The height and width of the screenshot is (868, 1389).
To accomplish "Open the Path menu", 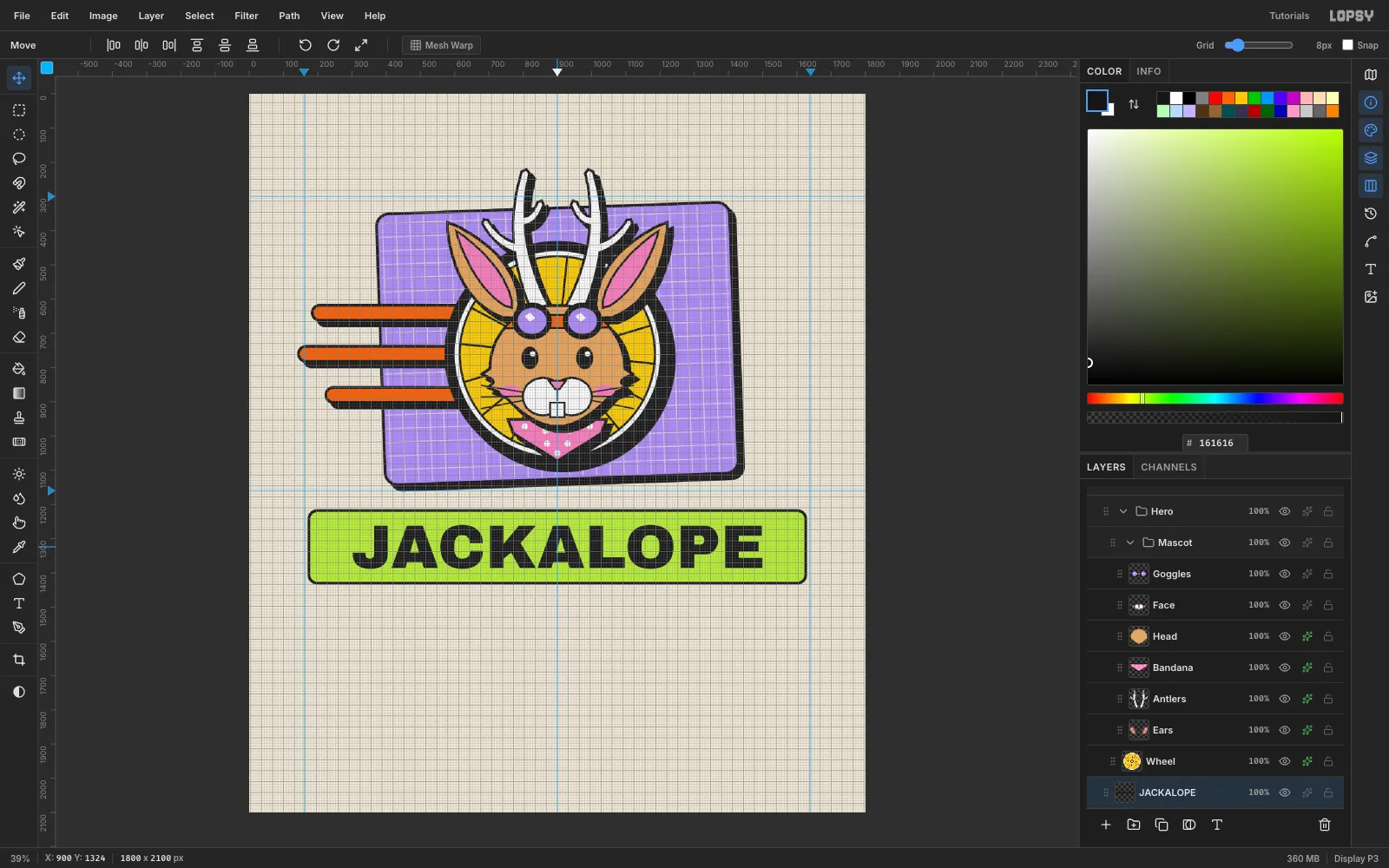I will (289, 16).
